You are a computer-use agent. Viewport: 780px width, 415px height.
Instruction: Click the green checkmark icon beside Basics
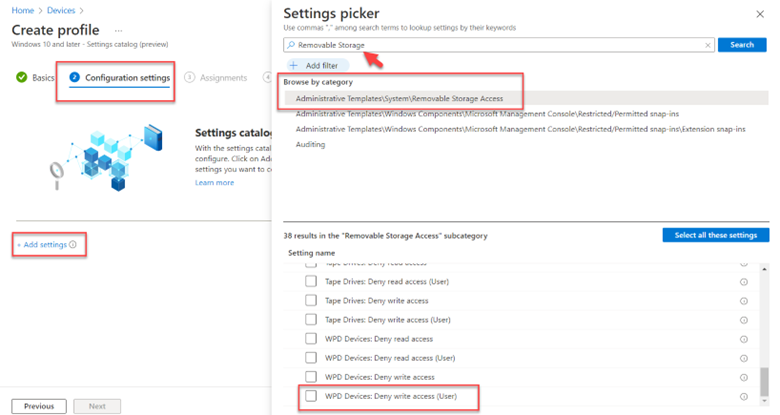[x=21, y=77]
